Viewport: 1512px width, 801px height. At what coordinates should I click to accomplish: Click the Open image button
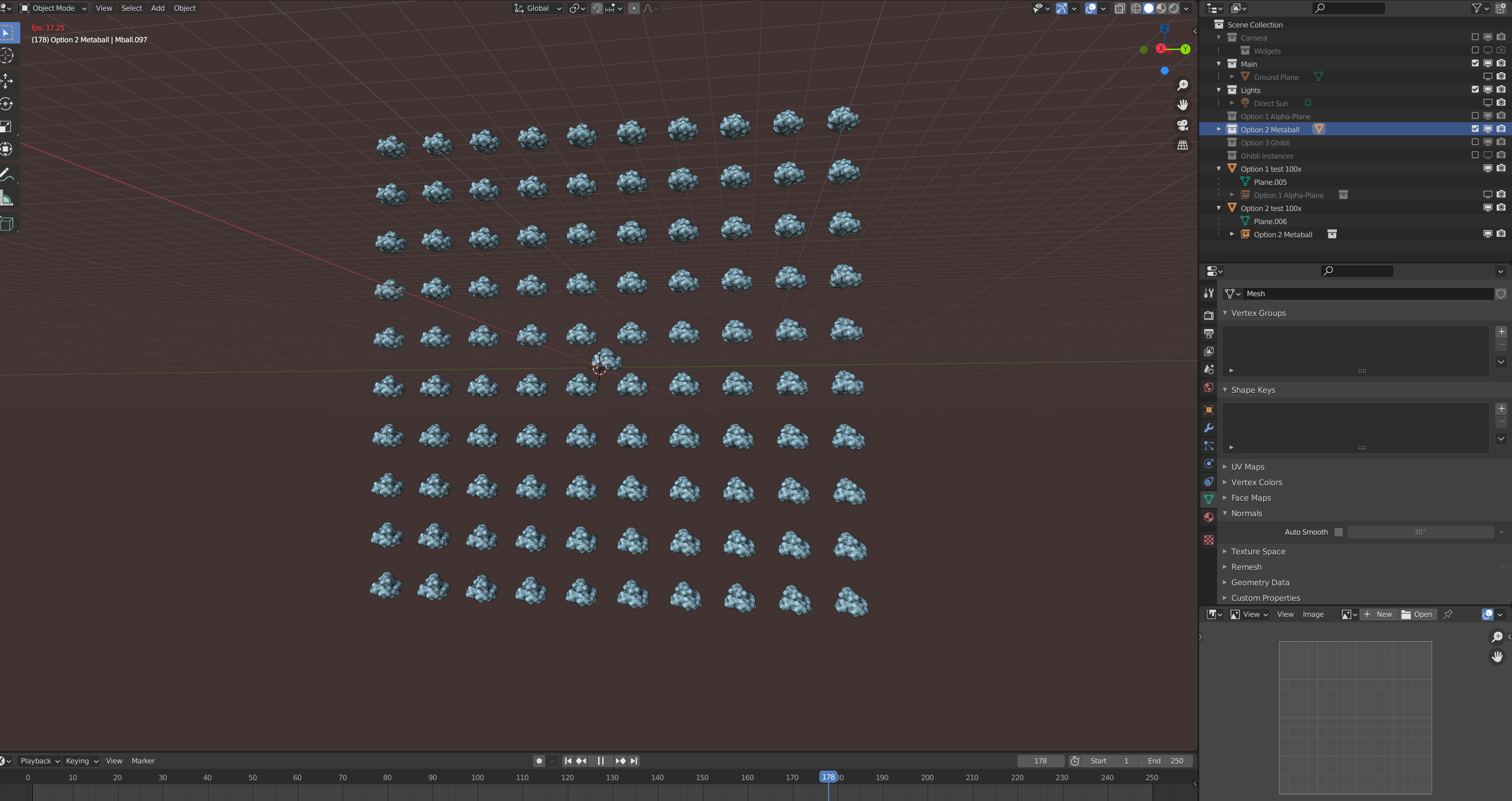pyautogui.click(x=1417, y=614)
